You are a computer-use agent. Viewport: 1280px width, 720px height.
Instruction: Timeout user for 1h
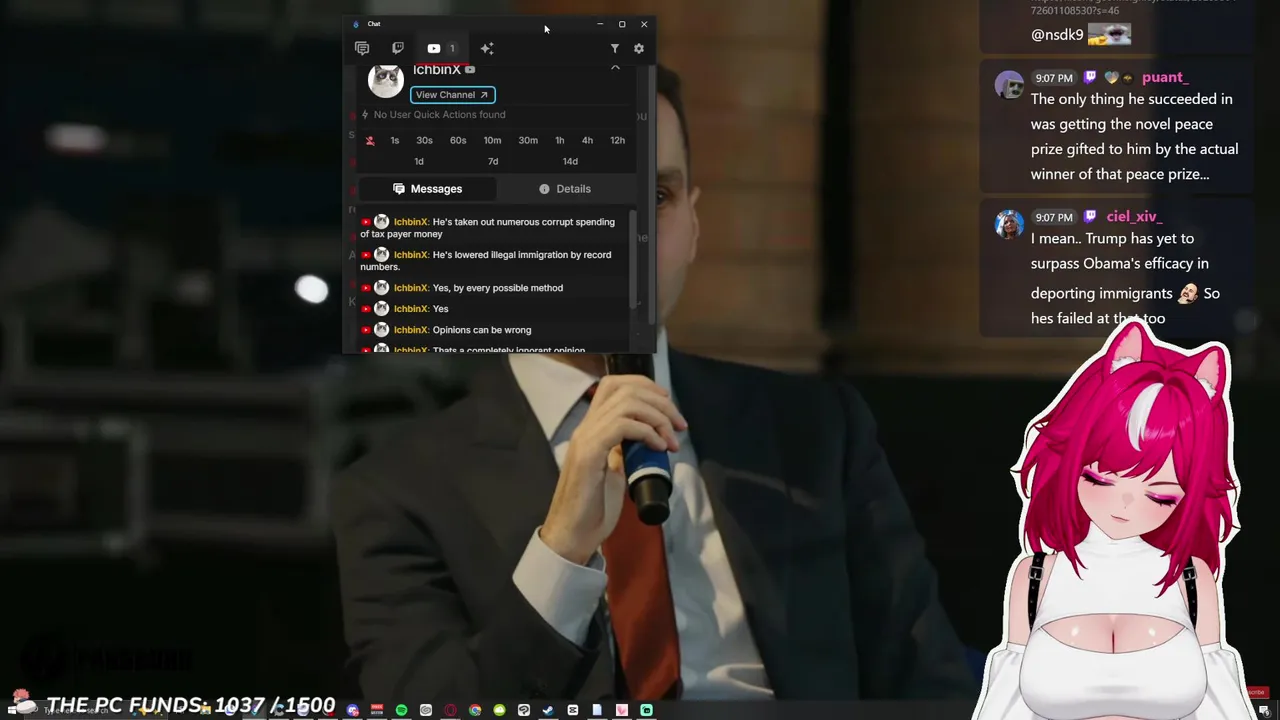(x=560, y=140)
